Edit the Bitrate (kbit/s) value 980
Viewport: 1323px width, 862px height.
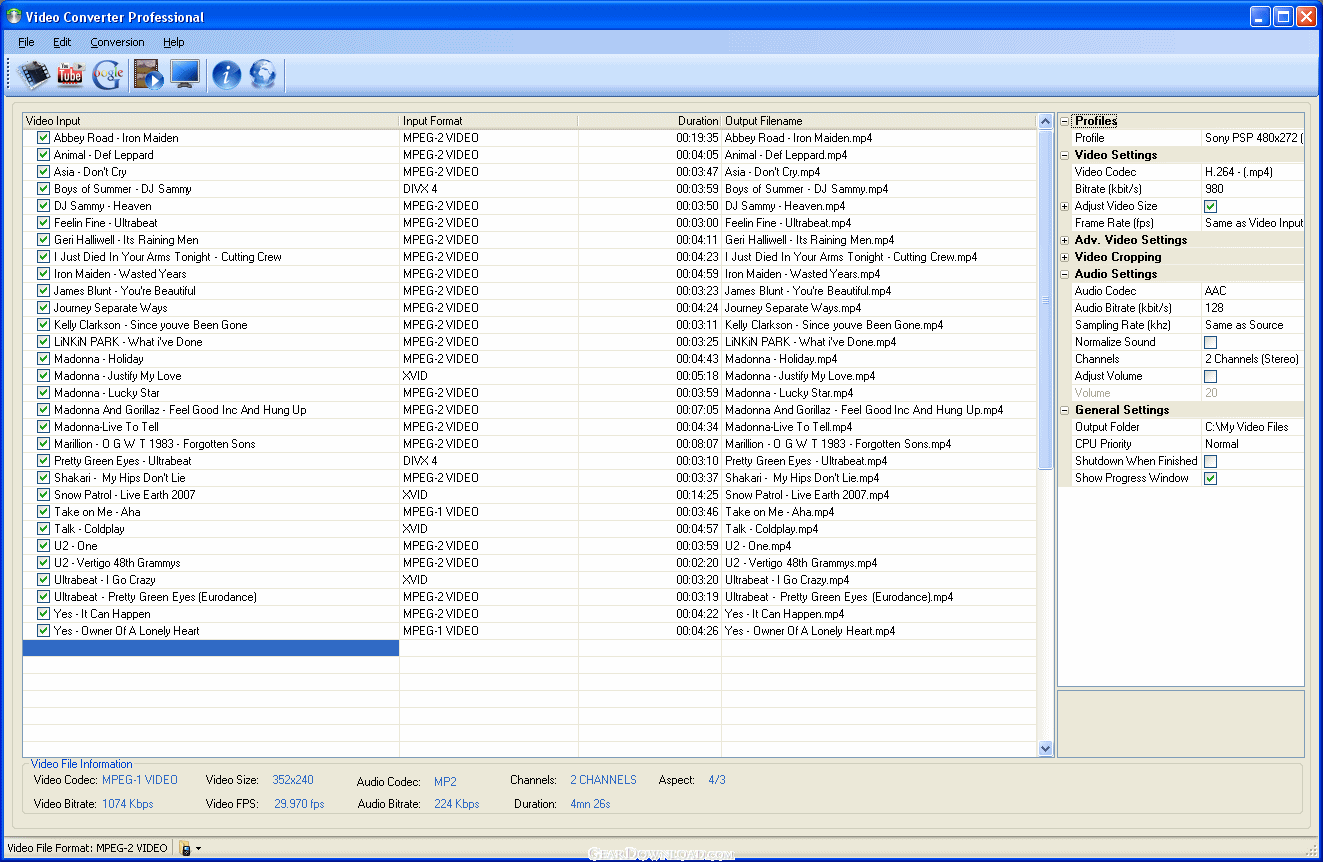[x=1253, y=189]
